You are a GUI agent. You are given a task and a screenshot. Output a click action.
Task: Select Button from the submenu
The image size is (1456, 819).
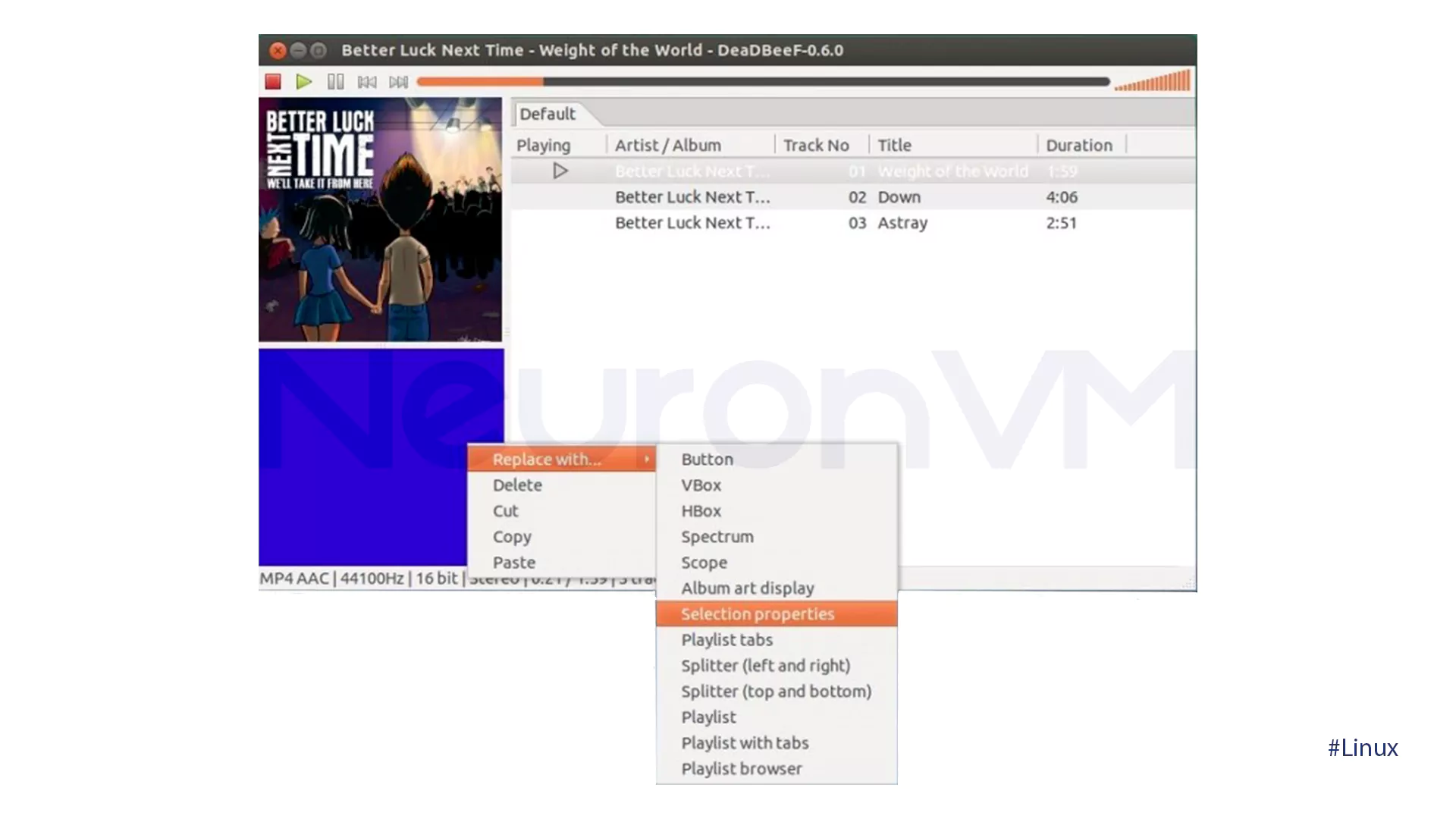pyautogui.click(x=777, y=460)
